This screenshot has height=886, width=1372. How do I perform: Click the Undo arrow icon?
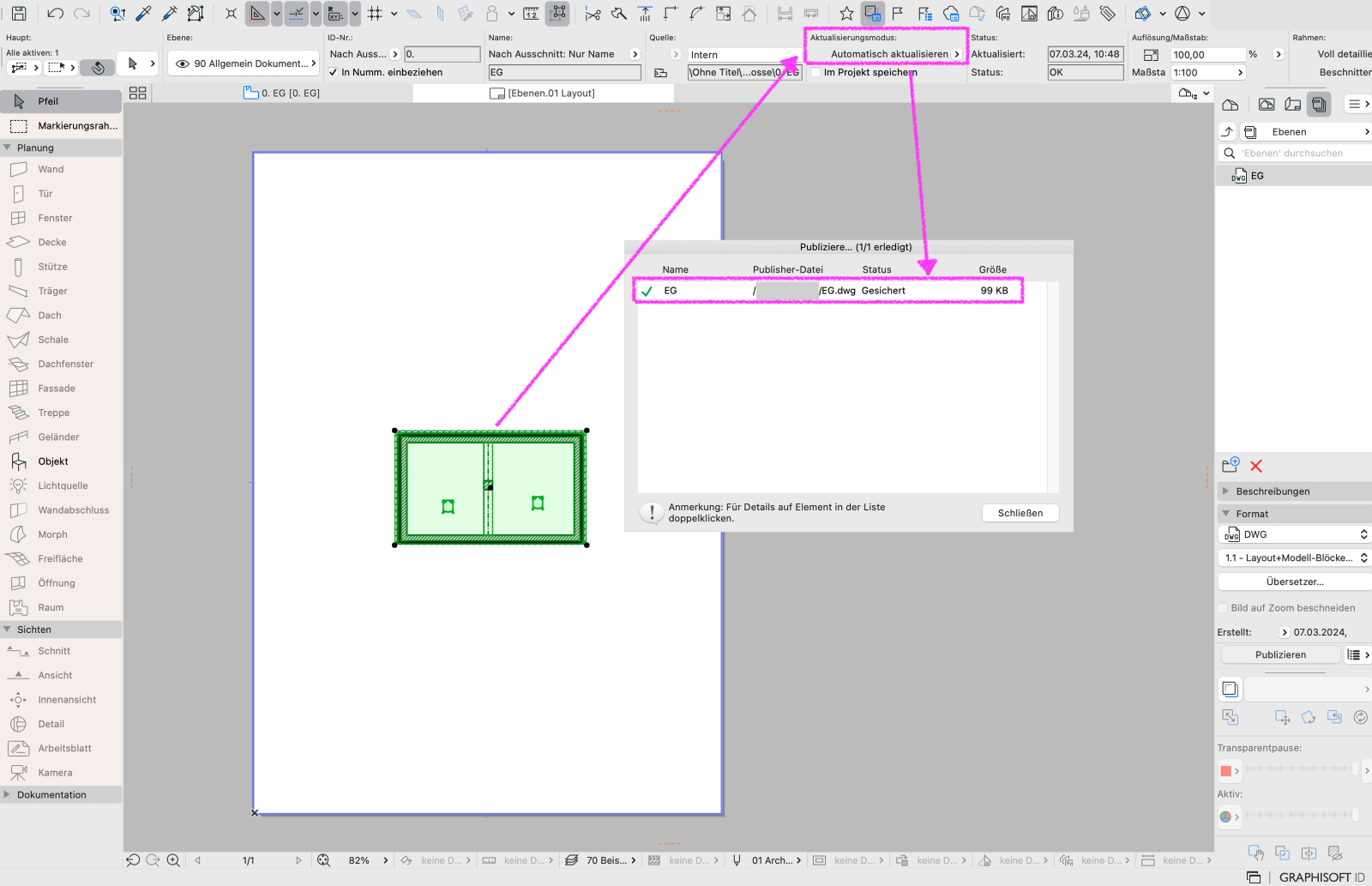point(55,13)
